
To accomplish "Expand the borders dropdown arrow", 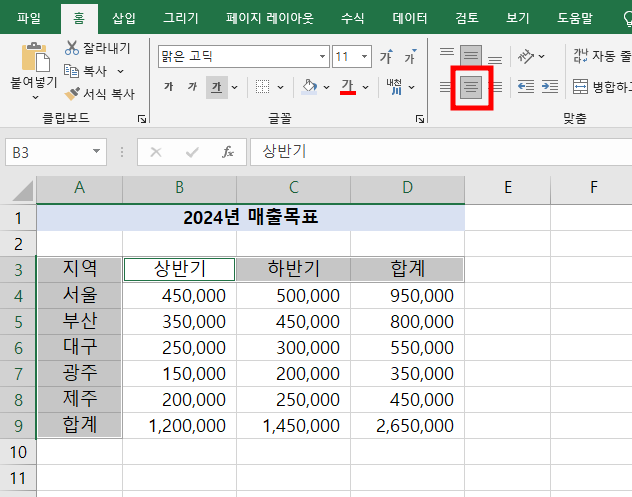I will pyautogui.click(x=281, y=87).
